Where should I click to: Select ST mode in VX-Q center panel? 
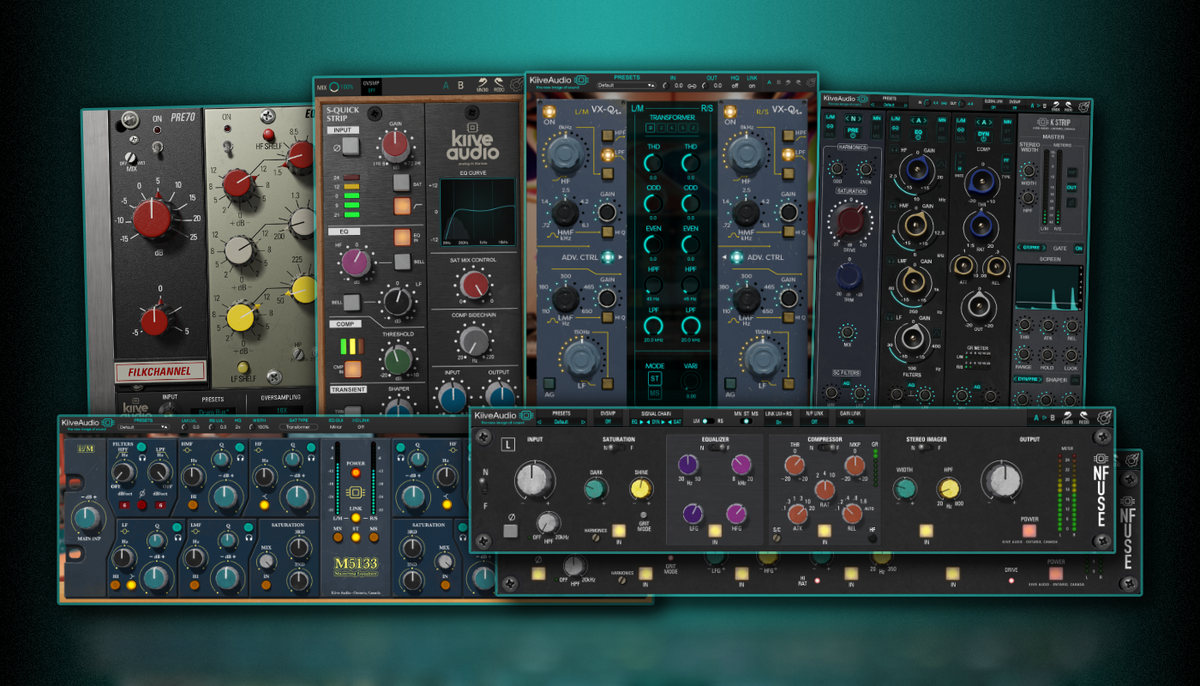[x=654, y=378]
